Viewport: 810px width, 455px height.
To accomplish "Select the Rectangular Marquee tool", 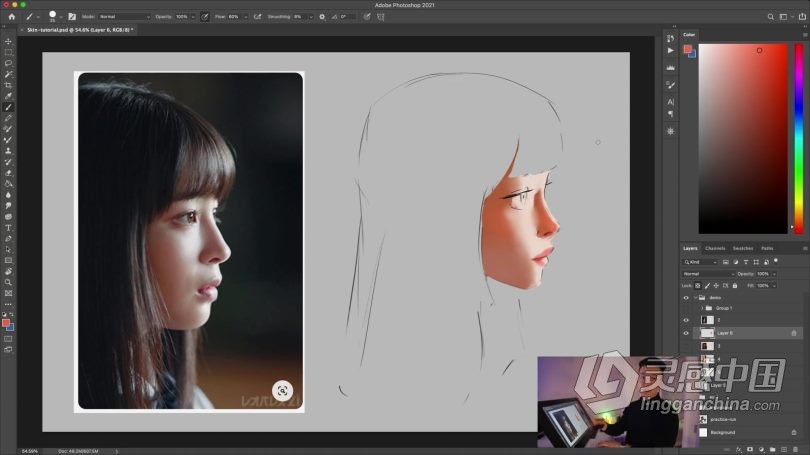I will [8, 52].
